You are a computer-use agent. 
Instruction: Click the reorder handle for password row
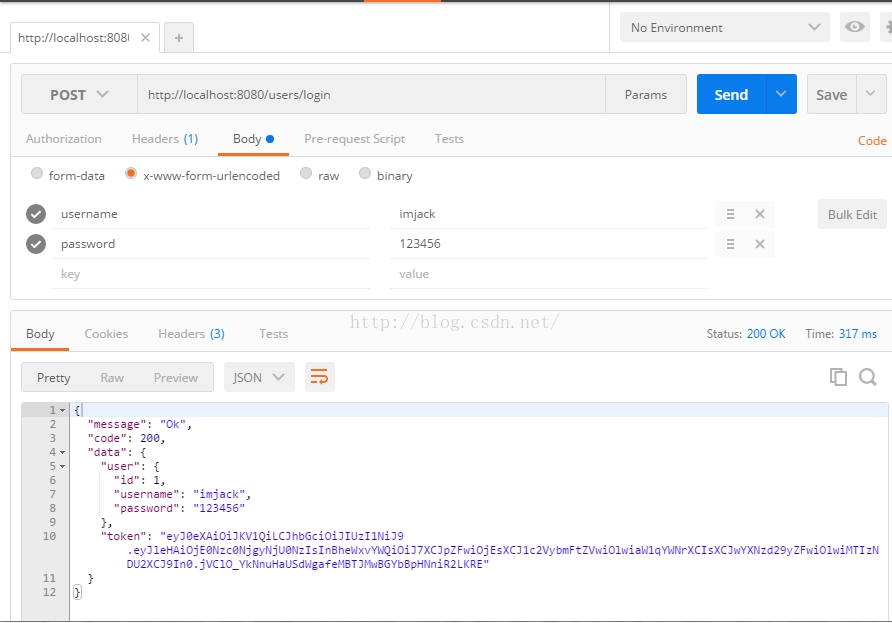pyautogui.click(x=730, y=244)
